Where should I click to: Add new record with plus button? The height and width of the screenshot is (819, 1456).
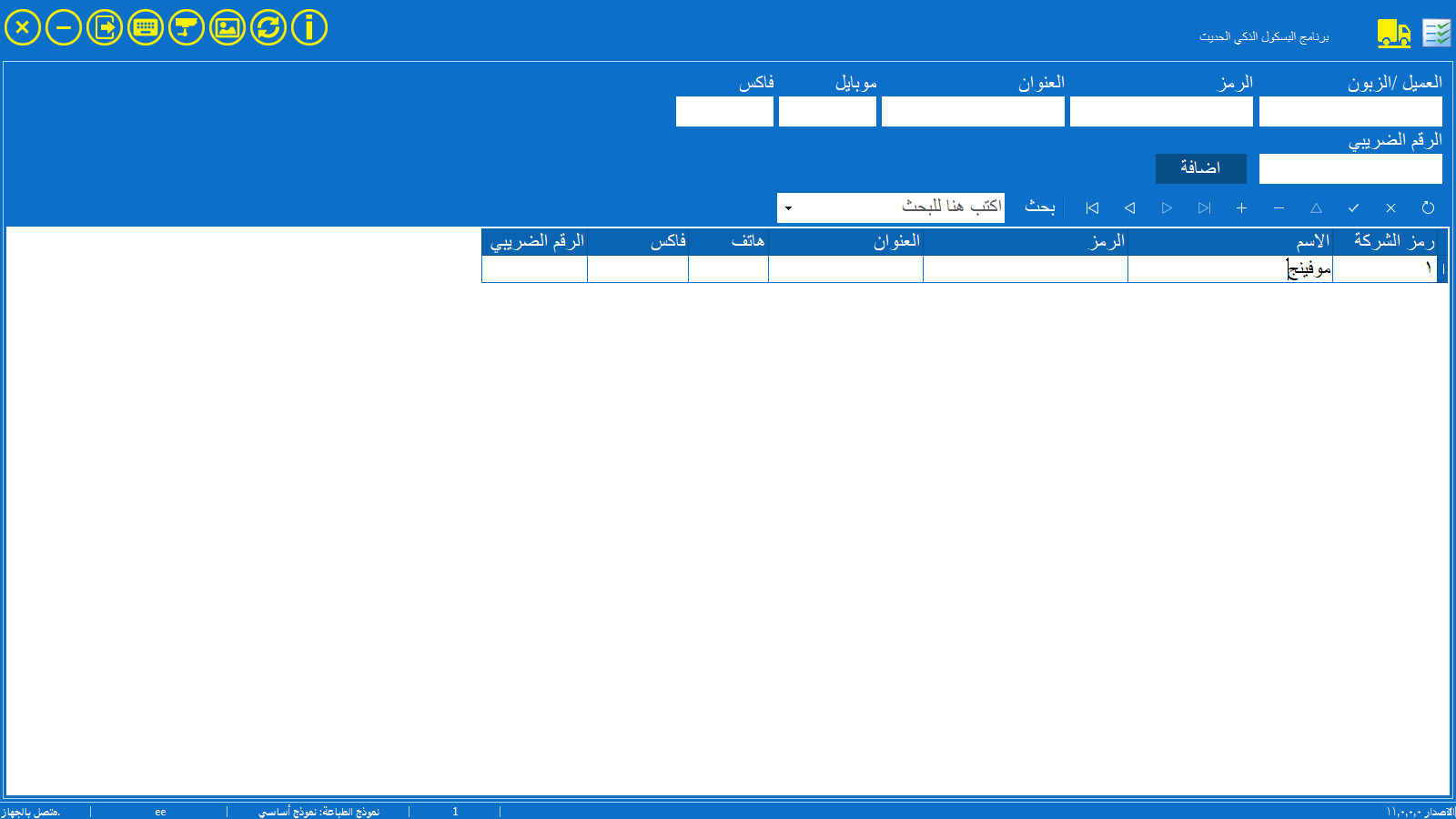pyautogui.click(x=1241, y=208)
